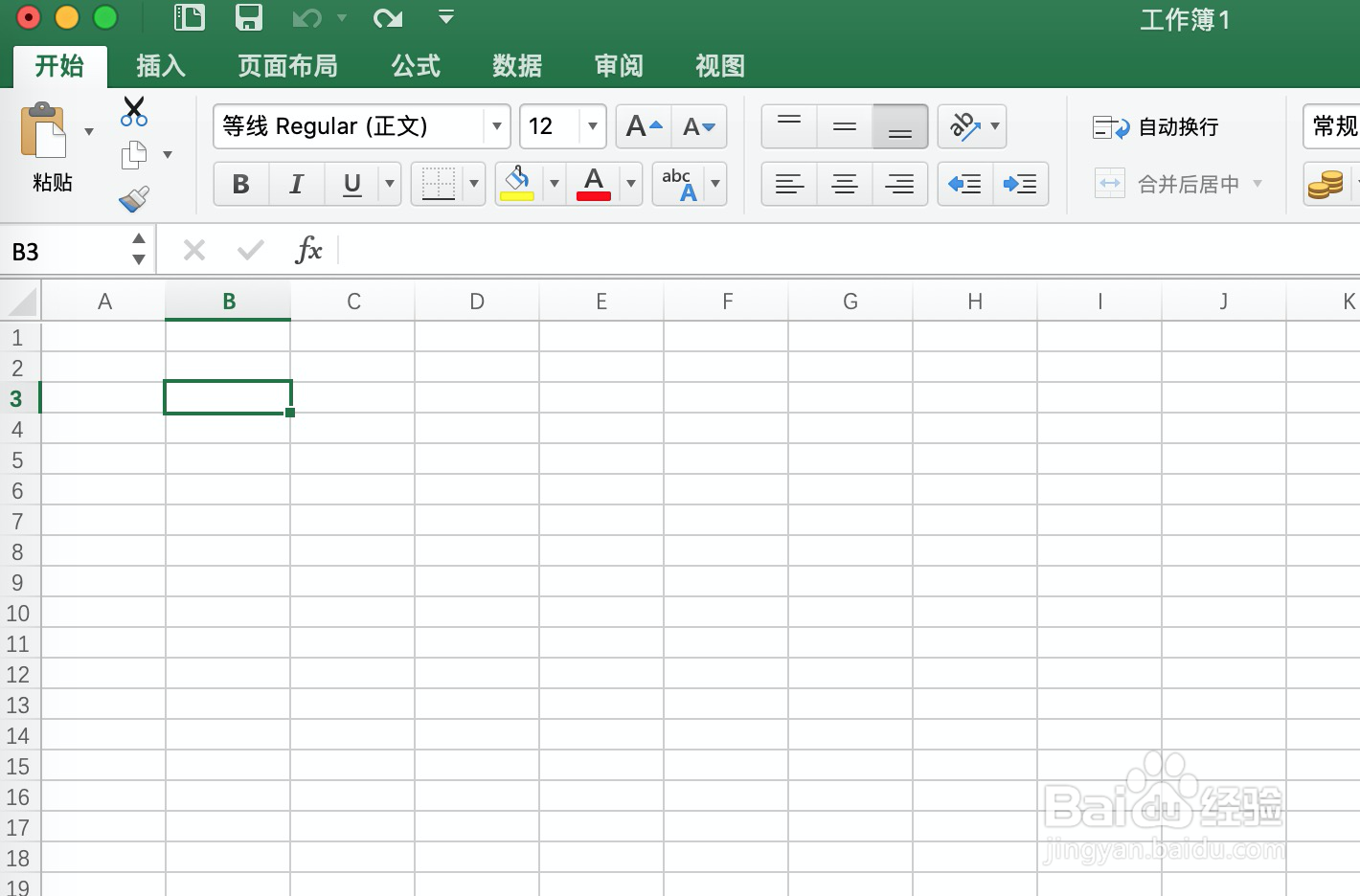Center text horizontally
Viewport: 1360px width, 896px height.
click(845, 184)
